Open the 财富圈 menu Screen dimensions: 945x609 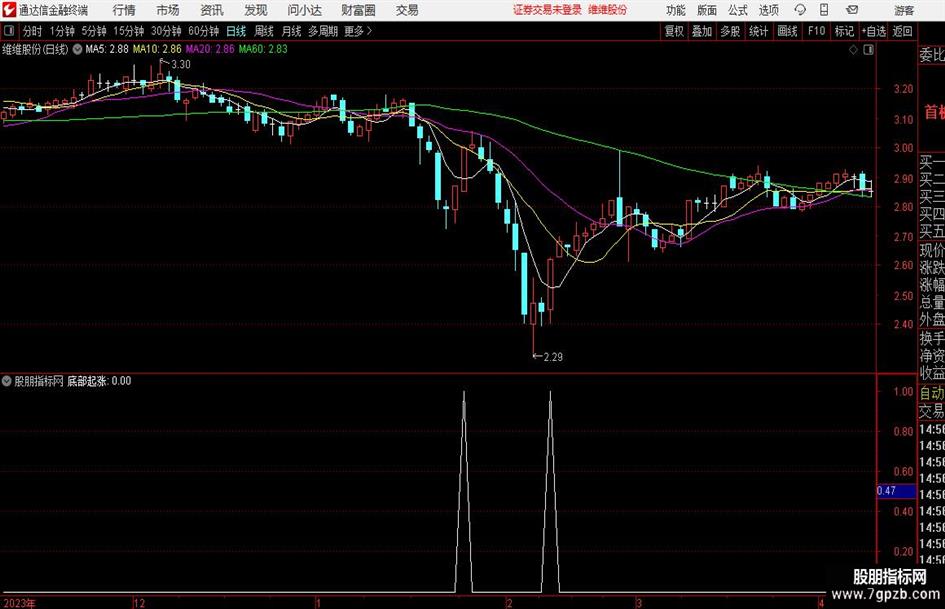(x=358, y=10)
